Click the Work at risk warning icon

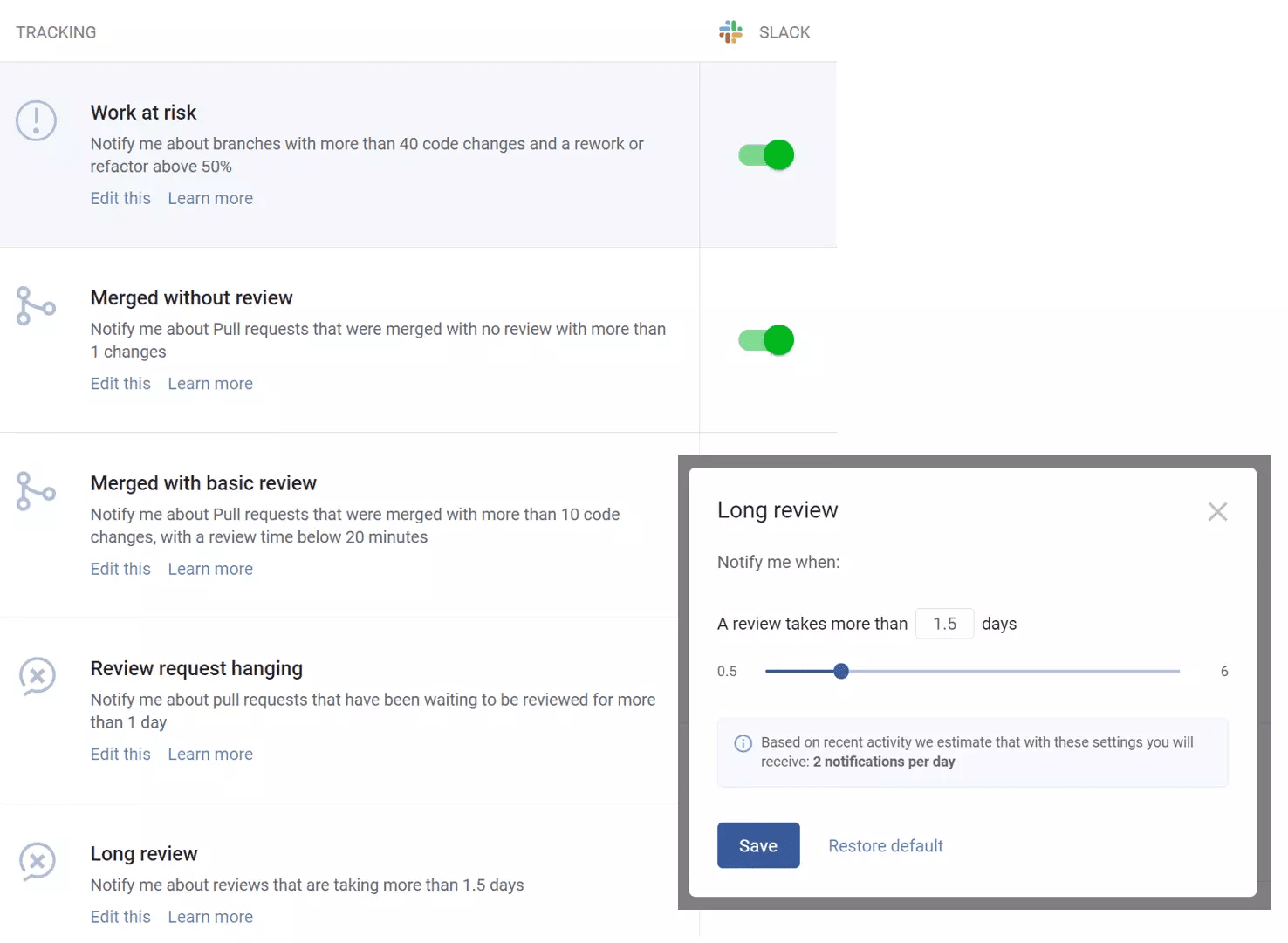[36, 120]
